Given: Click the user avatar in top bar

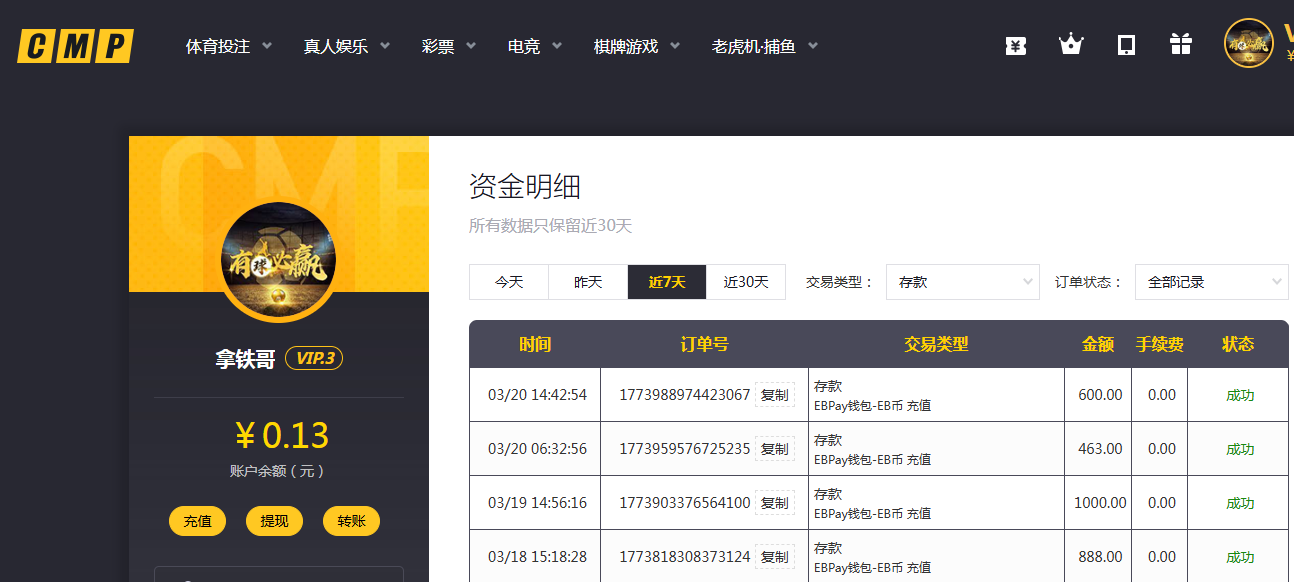Looking at the screenshot, I should coord(1248,44).
